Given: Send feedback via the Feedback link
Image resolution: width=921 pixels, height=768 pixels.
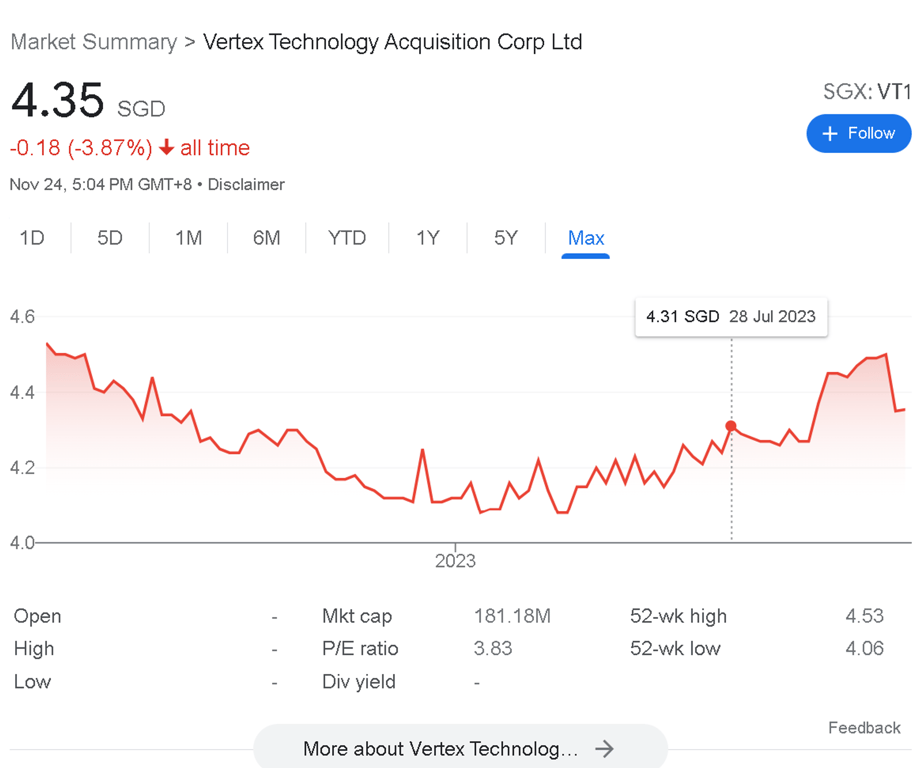Looking at the screenshot, I should [864, 728].
